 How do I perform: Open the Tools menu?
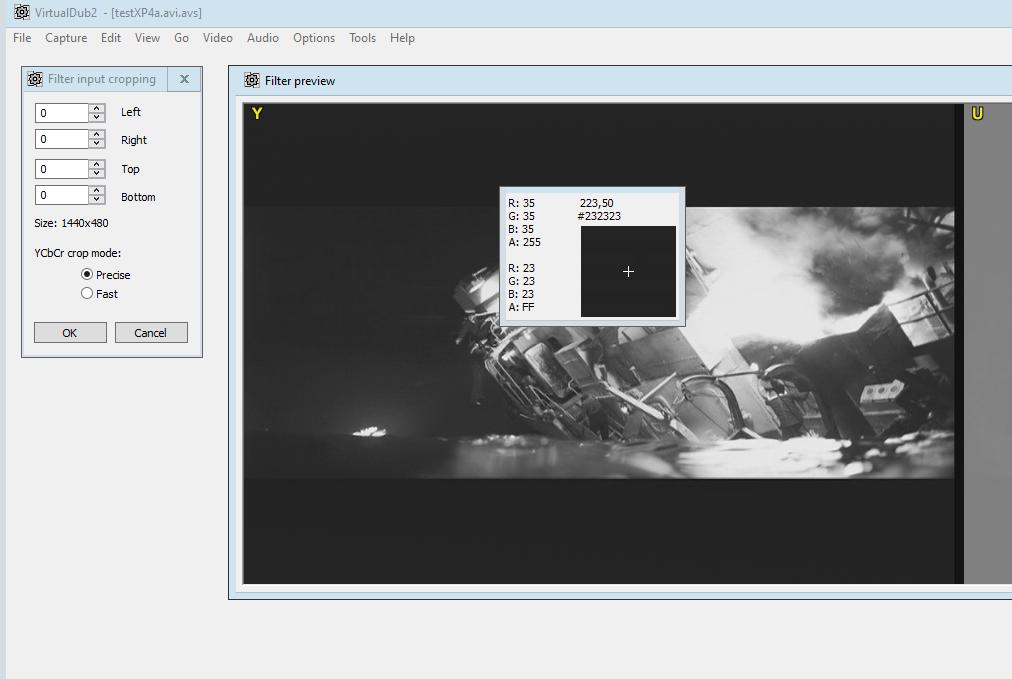[x=362, y=38]
